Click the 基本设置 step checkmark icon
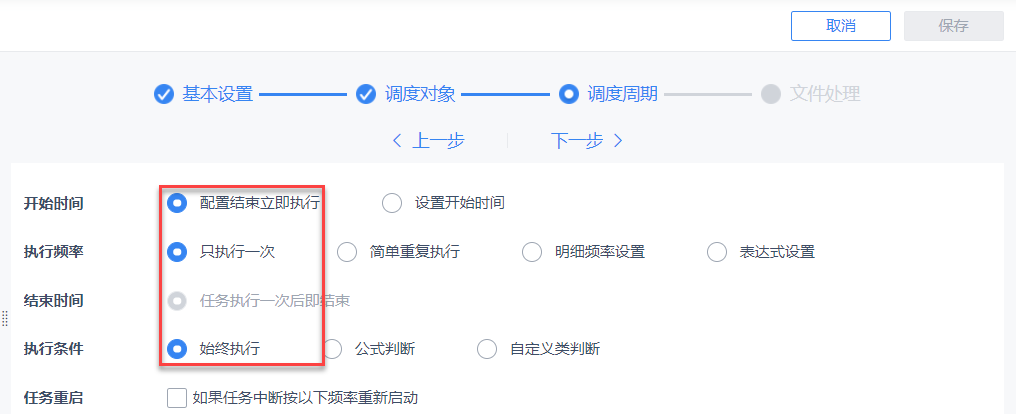The image size is (1016, 414). [164, 94]
